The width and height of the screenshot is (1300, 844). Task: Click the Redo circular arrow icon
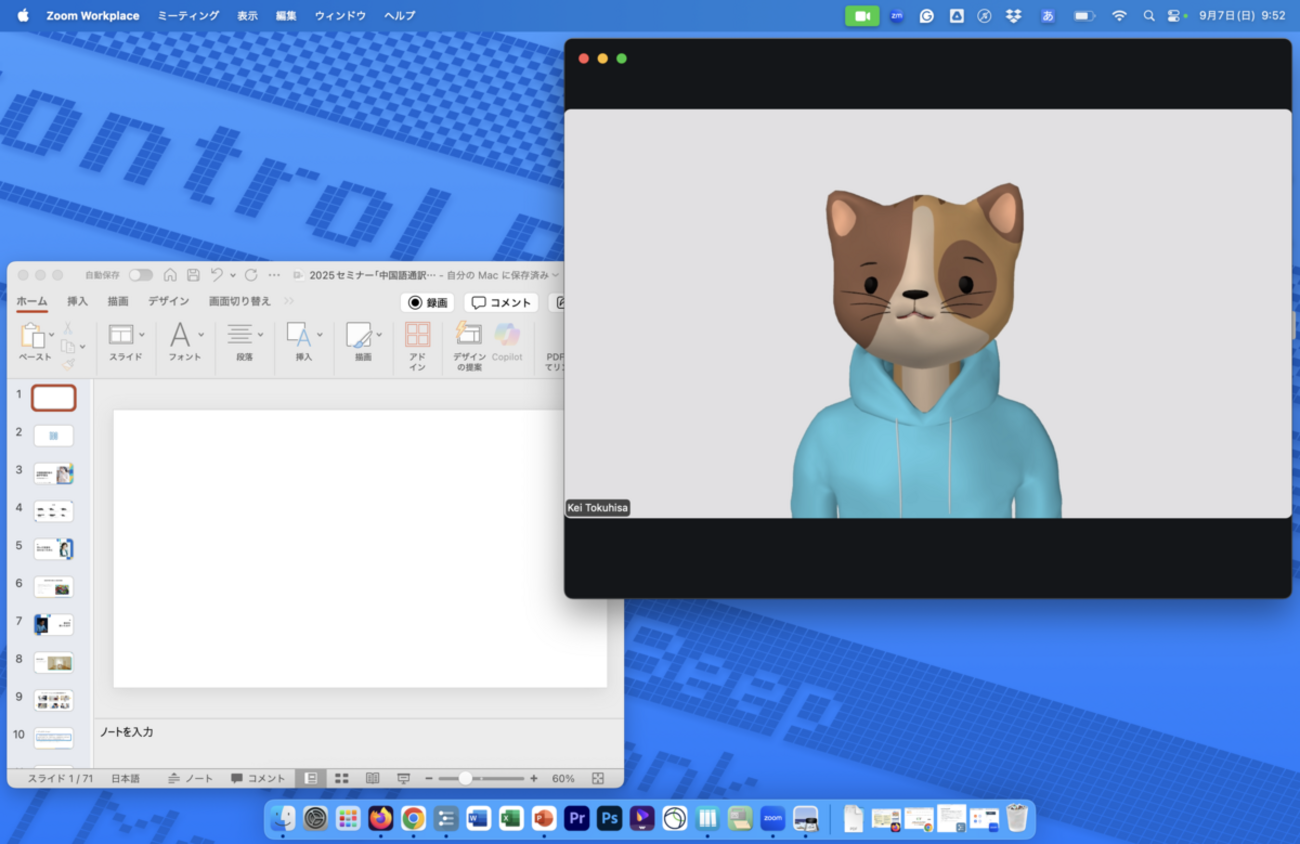pos(251,275)
